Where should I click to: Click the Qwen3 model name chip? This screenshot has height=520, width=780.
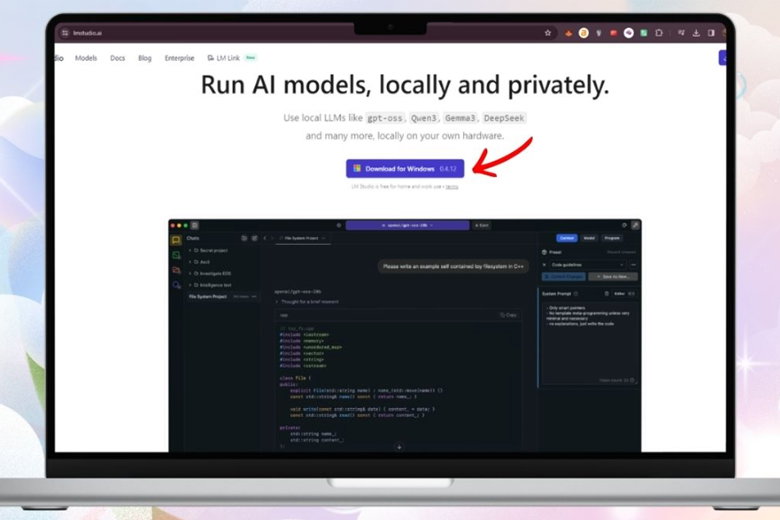click(423, 118)
